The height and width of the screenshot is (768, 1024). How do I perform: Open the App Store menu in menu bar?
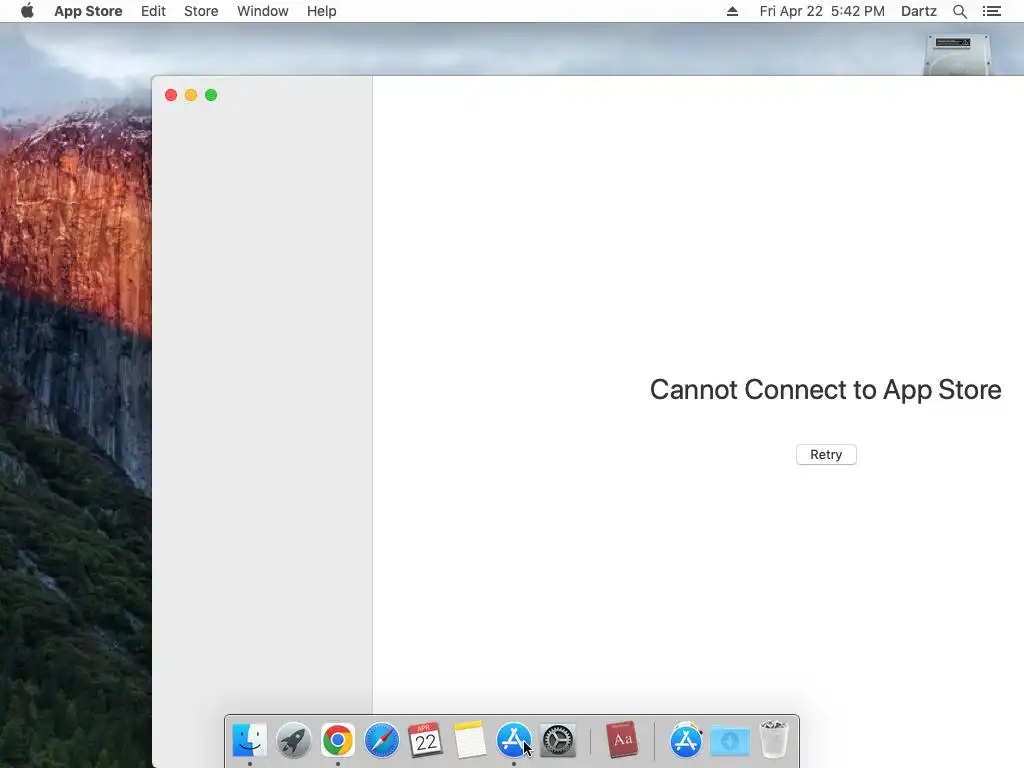click(x=88, y=11)
